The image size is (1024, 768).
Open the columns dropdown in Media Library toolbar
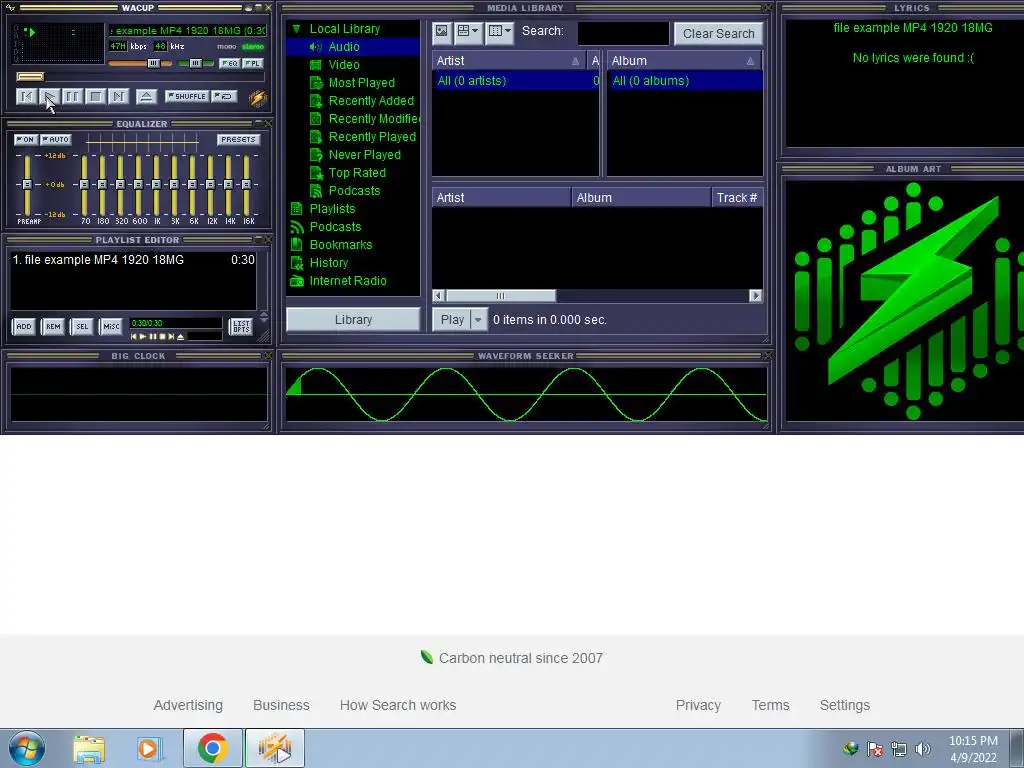[500, 31]
